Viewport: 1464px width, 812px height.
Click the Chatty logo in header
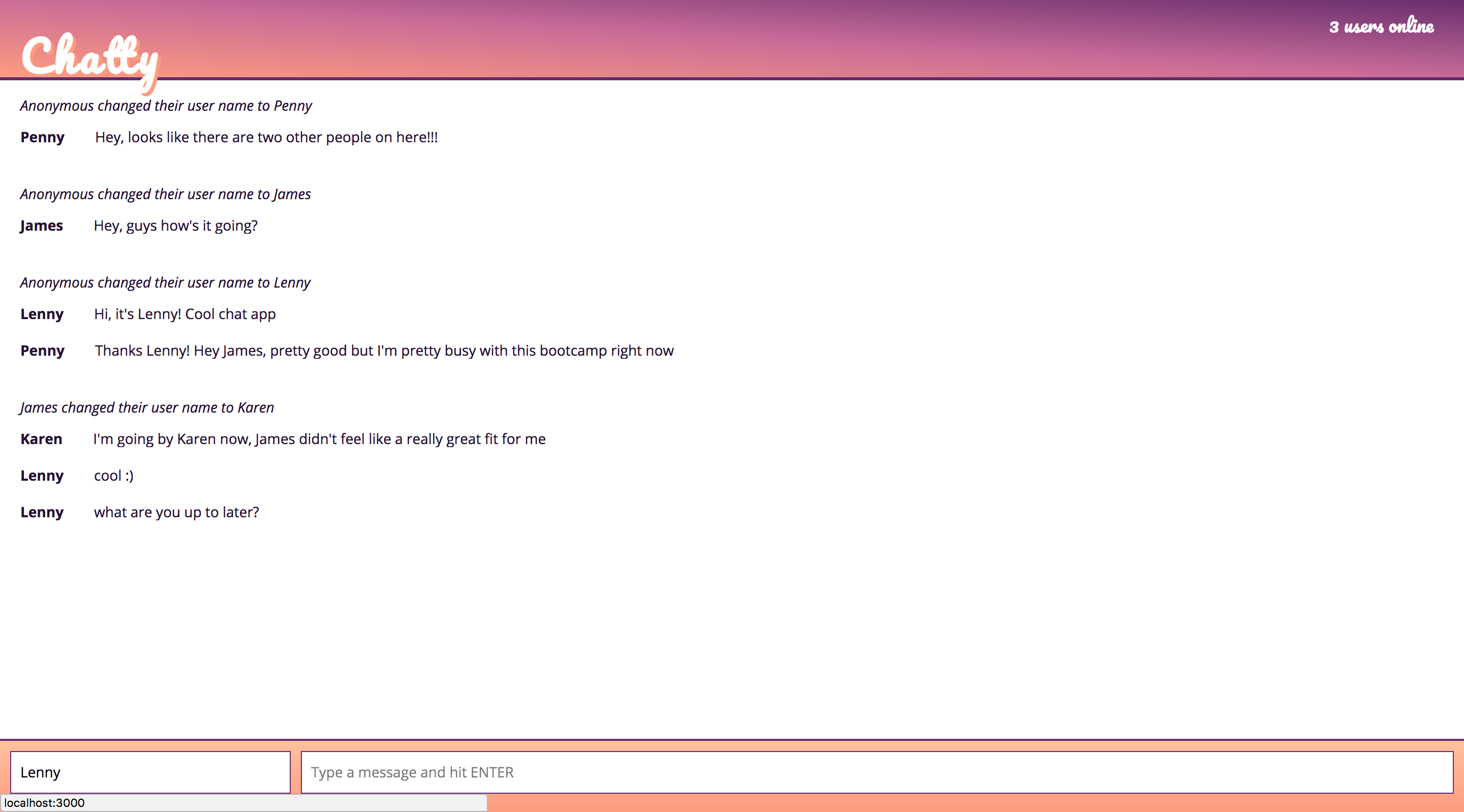point(90,58)
